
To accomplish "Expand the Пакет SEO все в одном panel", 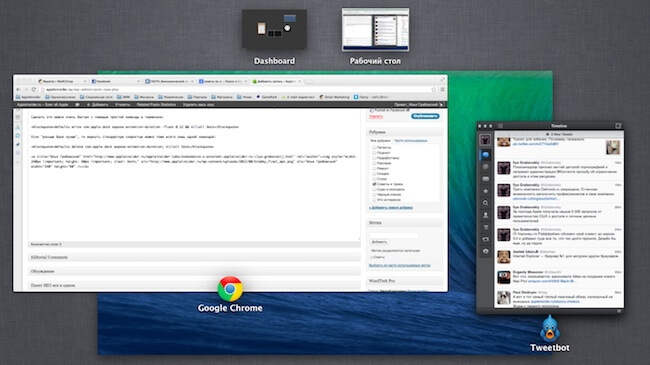I will 194,285.
